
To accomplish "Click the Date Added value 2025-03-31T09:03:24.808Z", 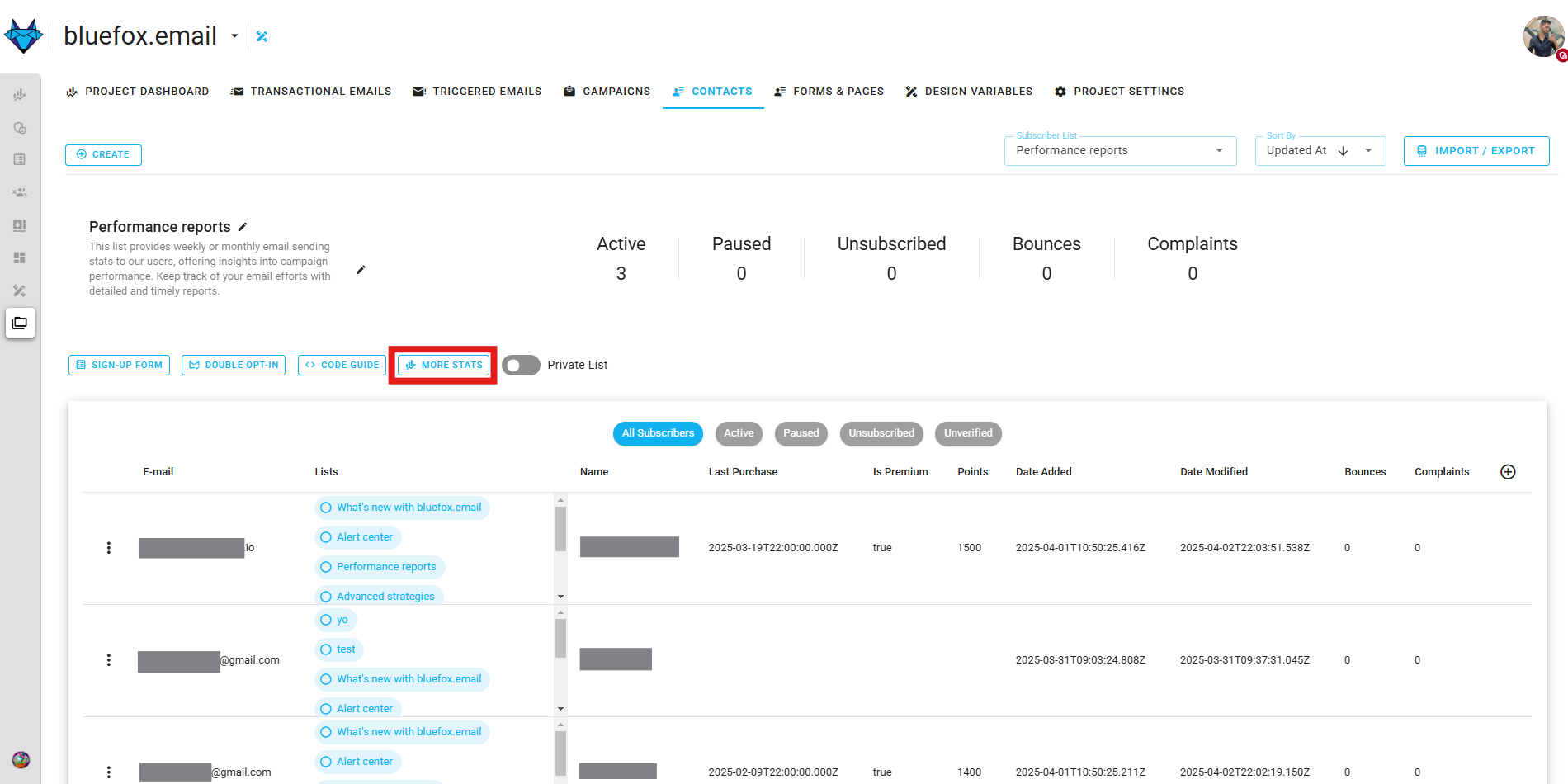I will pos(1080,660).
